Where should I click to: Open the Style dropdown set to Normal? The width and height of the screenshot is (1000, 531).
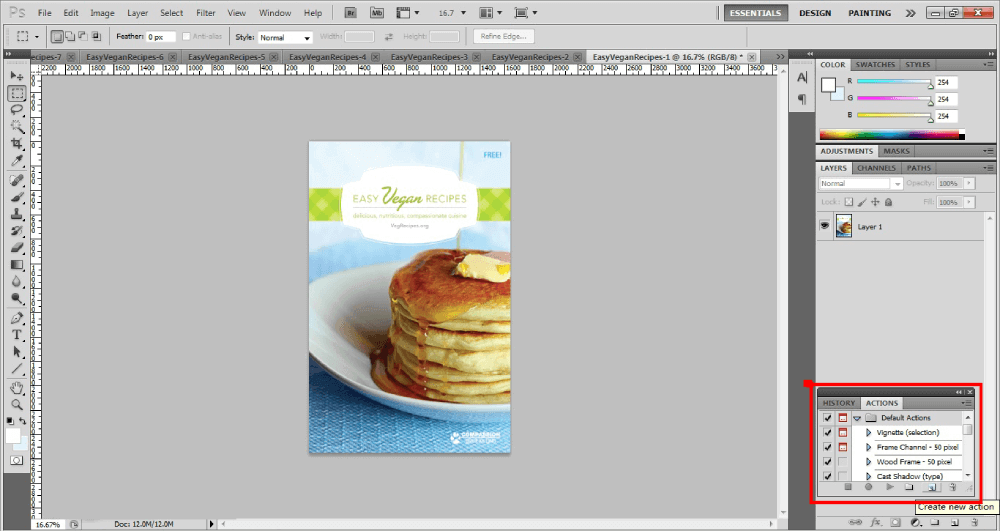(x=285, y=37)
